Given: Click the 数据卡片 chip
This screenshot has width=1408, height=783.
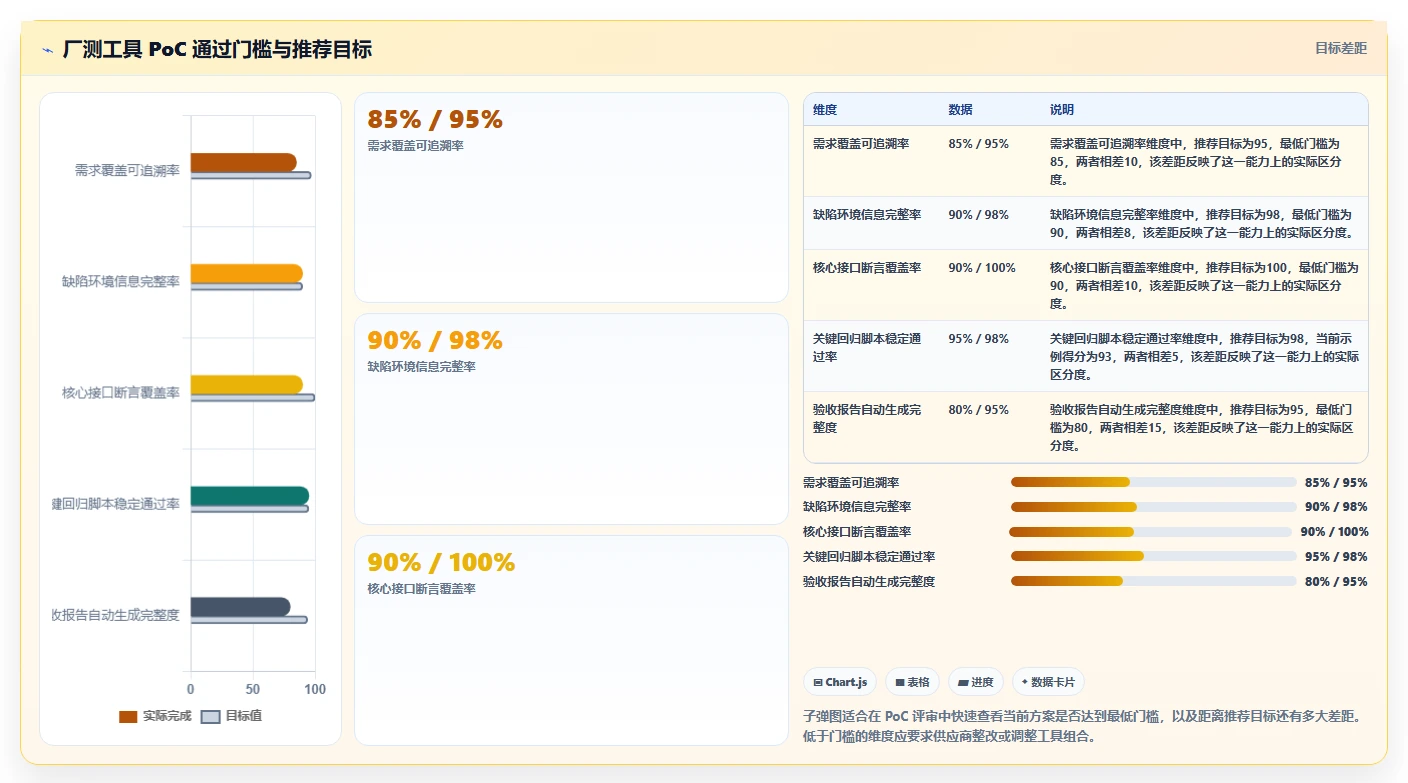Looking at the screenshot, I should tap(1048, 682).
